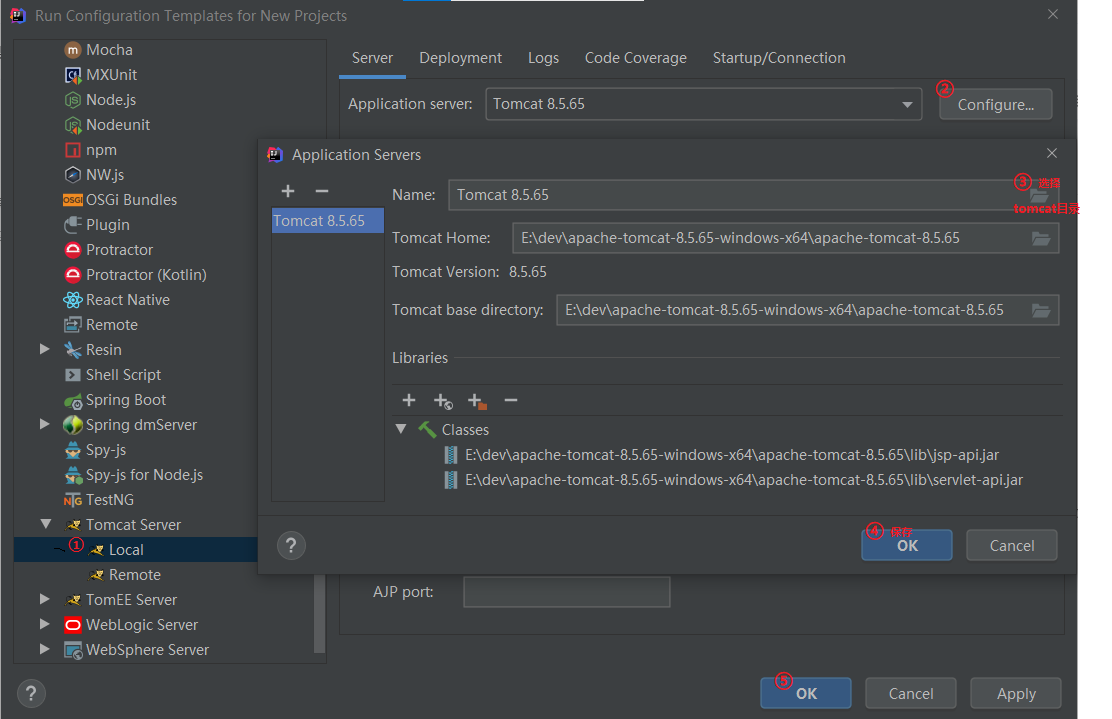
Task: Click the templates list scrollbar
Action: pos(320,613)
